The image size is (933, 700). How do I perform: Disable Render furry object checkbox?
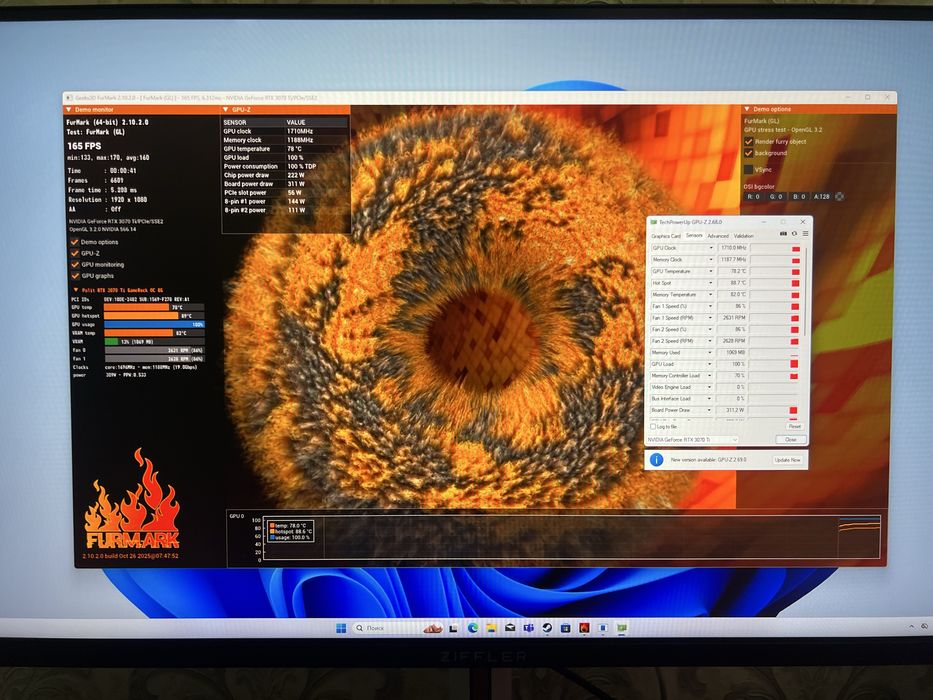tap(749, 142)
